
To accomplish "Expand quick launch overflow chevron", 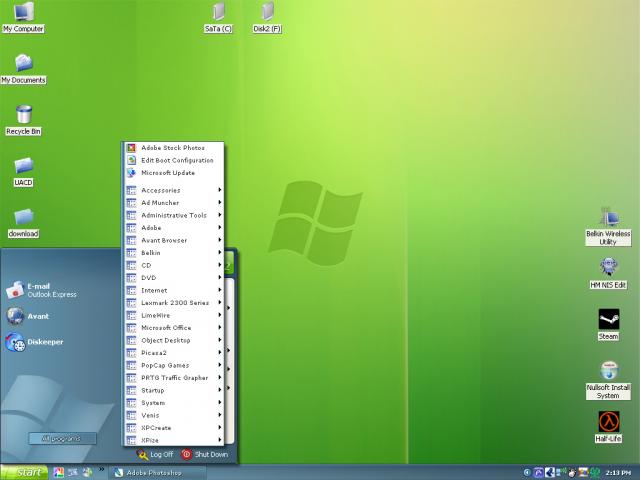I will point(101,469).
